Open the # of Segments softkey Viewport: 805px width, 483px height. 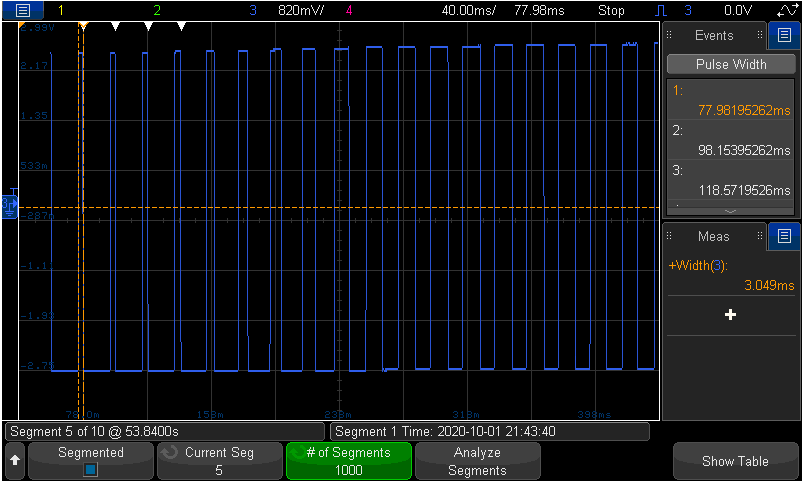click(x=348, y=461)
